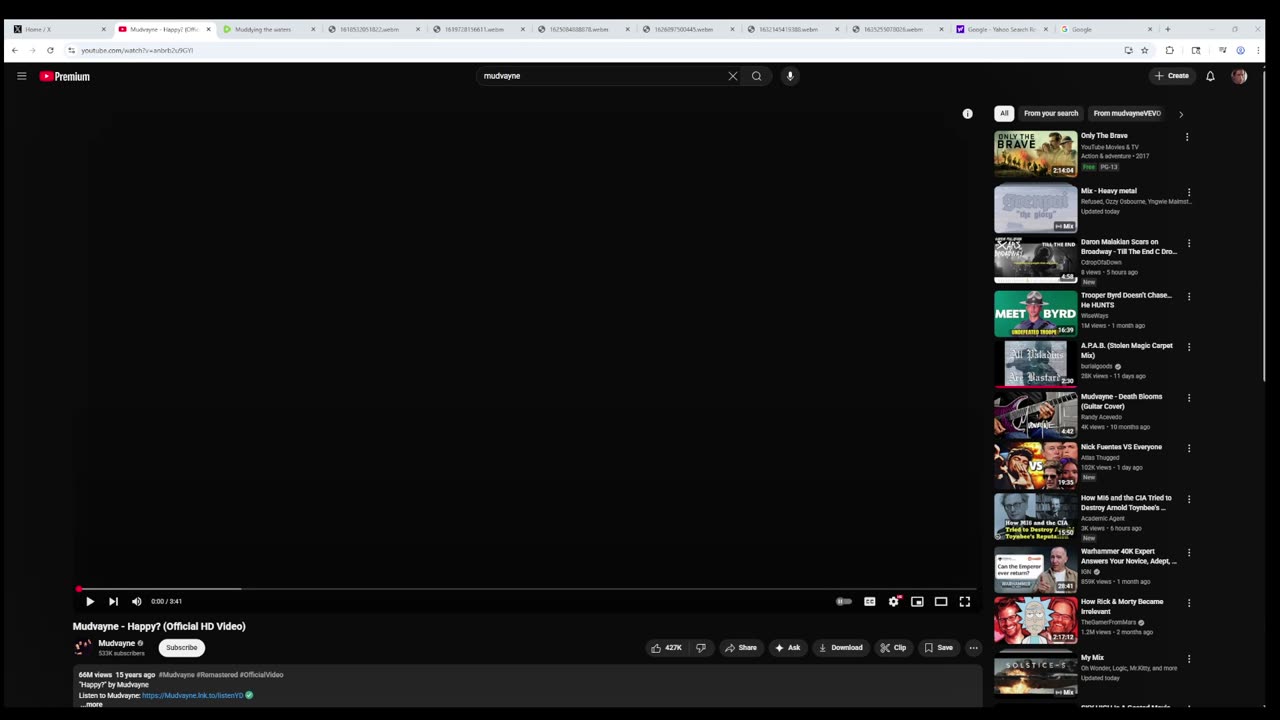
Task: Enable miniplayer mode
Action: tap(917, 601)
